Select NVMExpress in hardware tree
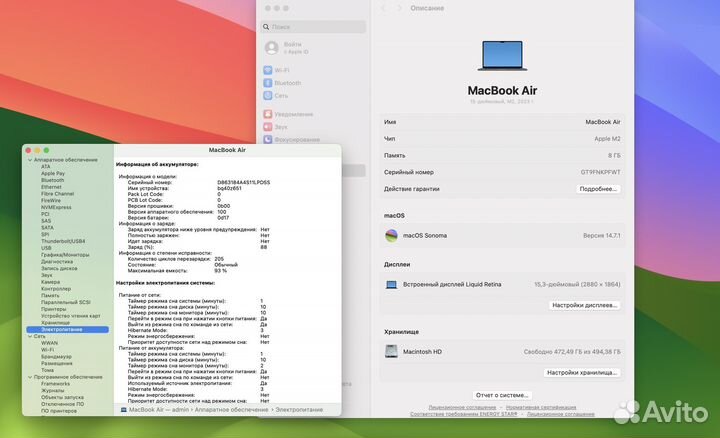 [56, 208]
